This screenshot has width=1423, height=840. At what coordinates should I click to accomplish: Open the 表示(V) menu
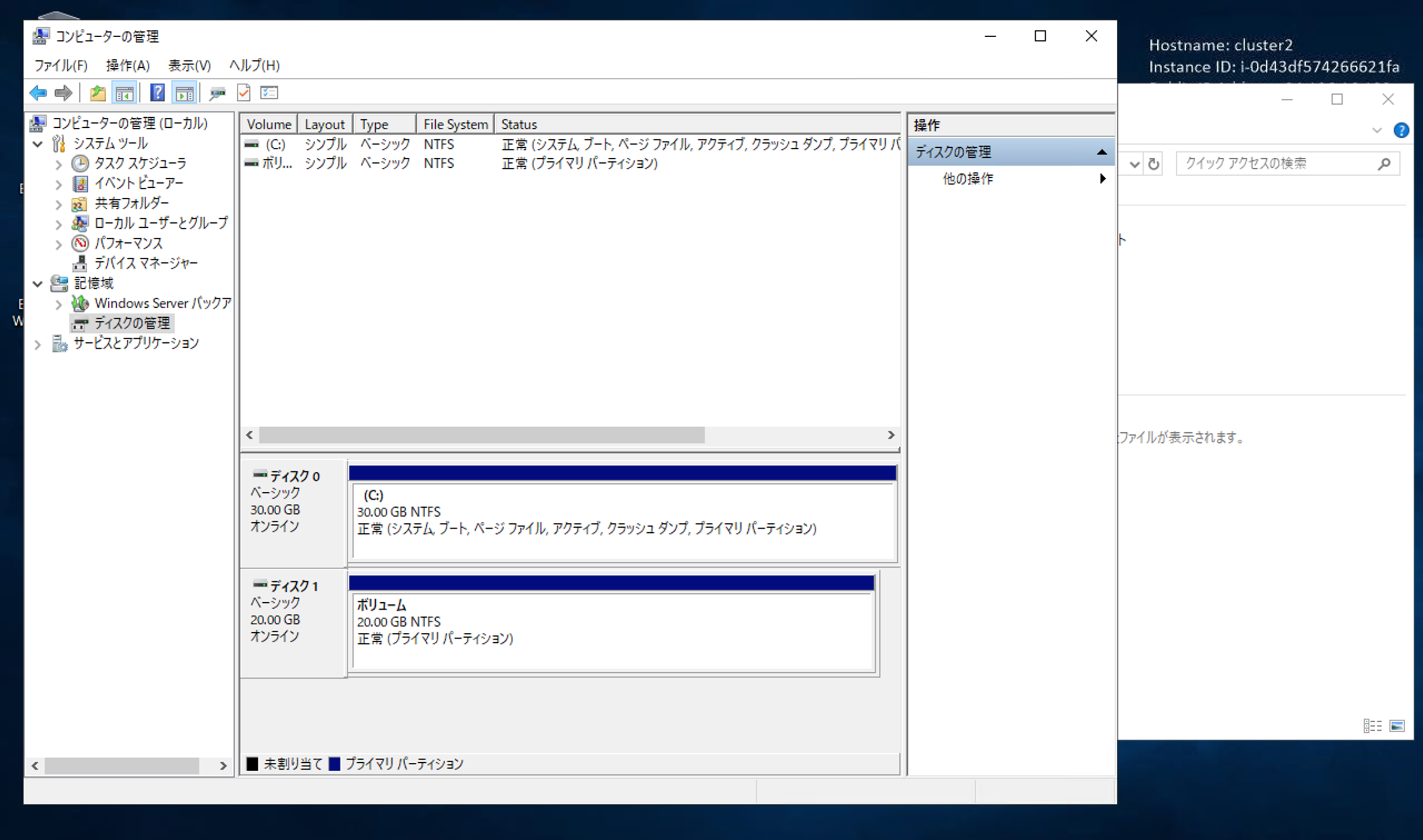(189, 65)
